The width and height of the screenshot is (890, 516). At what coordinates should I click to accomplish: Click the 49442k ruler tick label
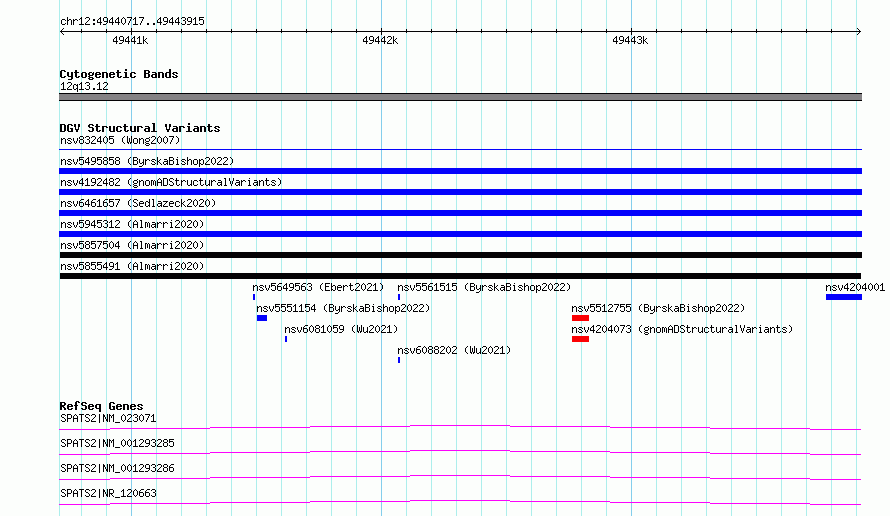[x=380, y=40]
